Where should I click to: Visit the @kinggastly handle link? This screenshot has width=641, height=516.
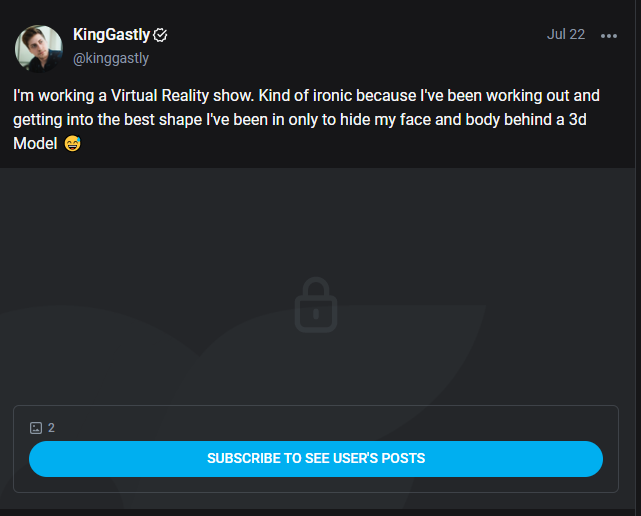click(x=111, y=58)
